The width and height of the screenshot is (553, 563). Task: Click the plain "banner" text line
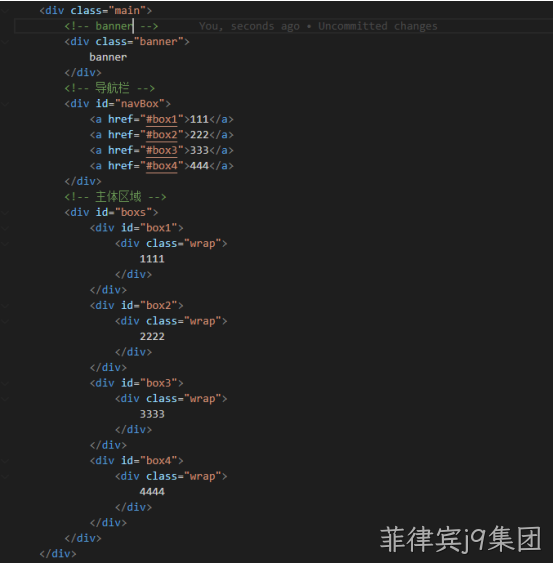click(108, 57)
